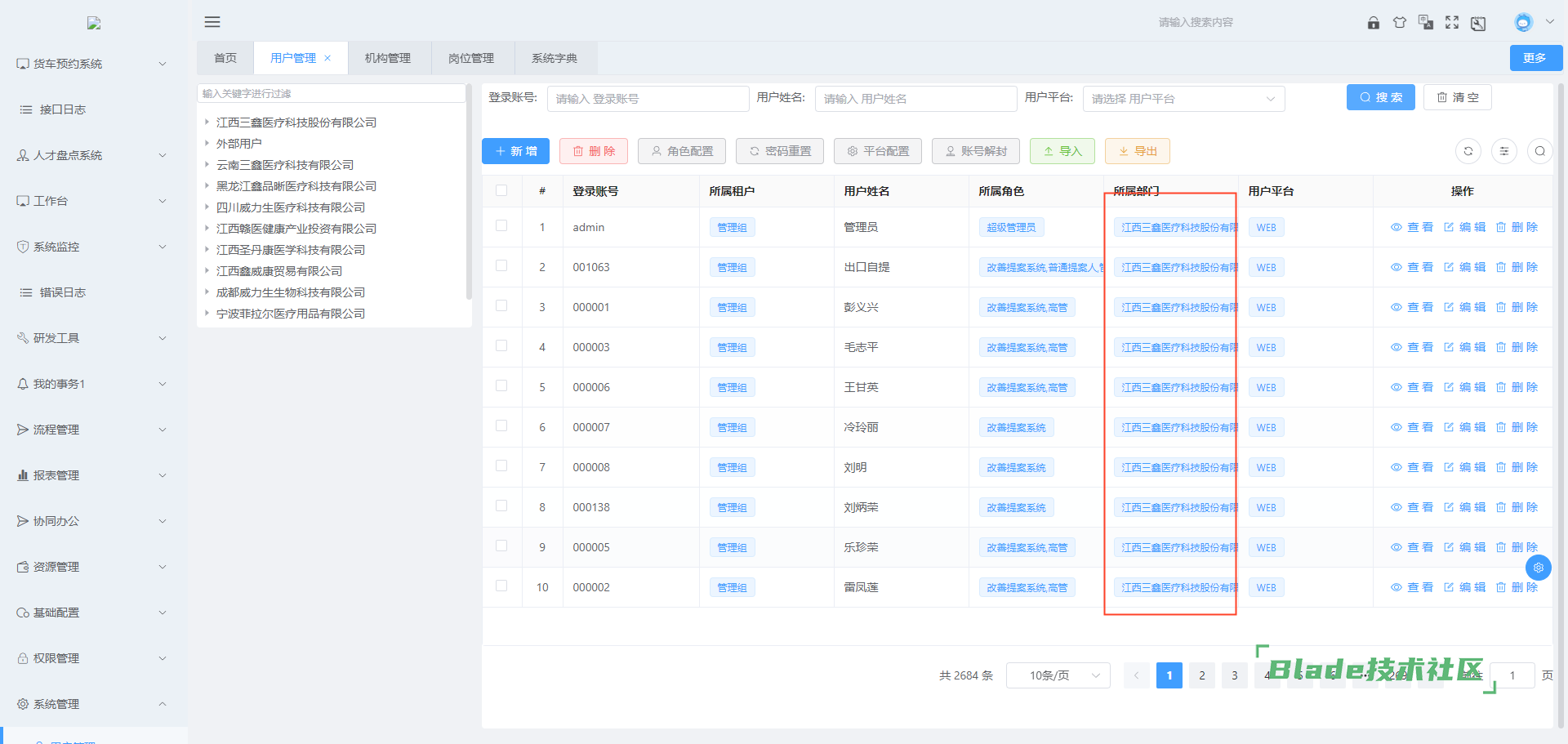Delete user 000005 乐珍荣
Screen dimensions: 1568x744
(1517, 547)
